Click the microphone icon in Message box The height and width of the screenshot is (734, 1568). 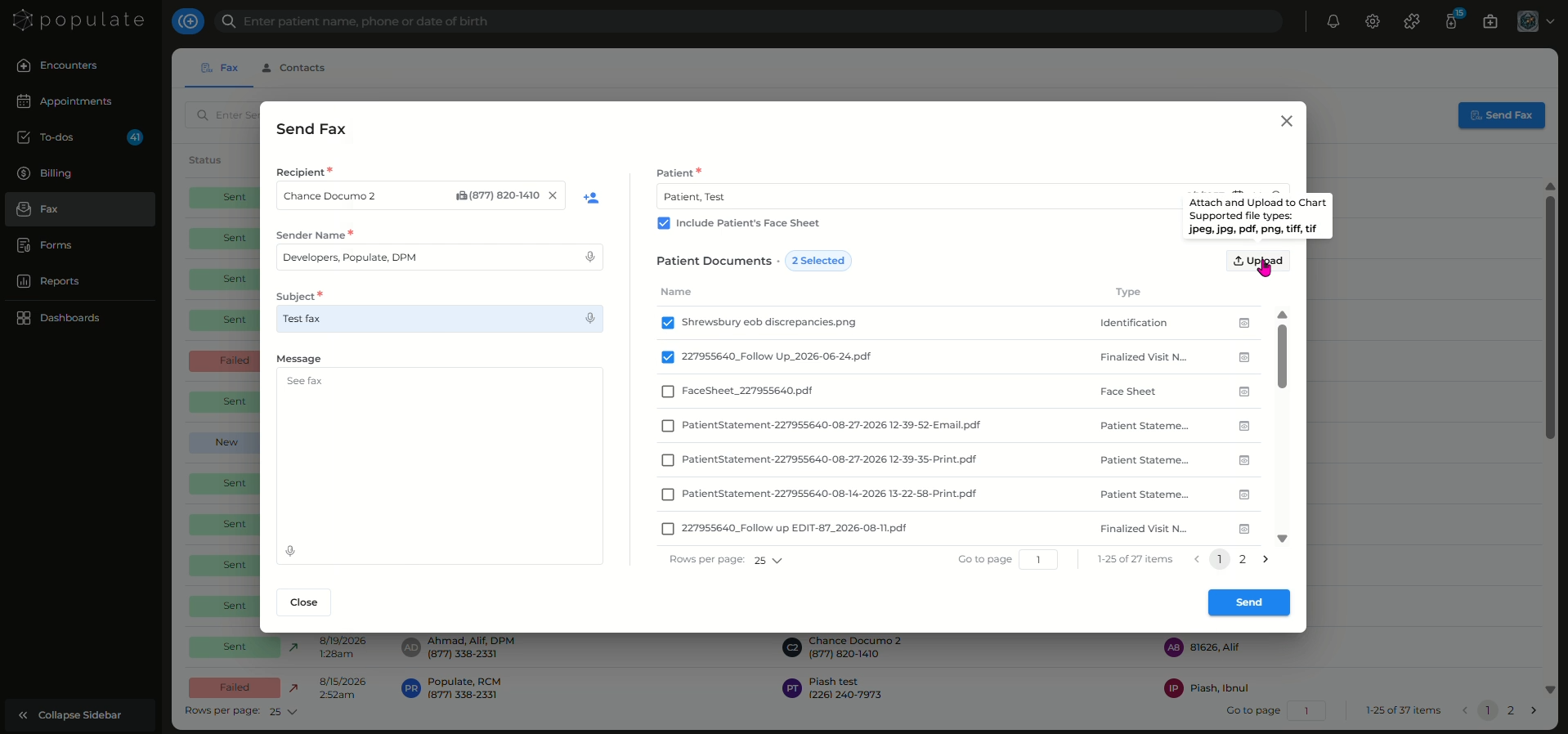tap(290, 551)
